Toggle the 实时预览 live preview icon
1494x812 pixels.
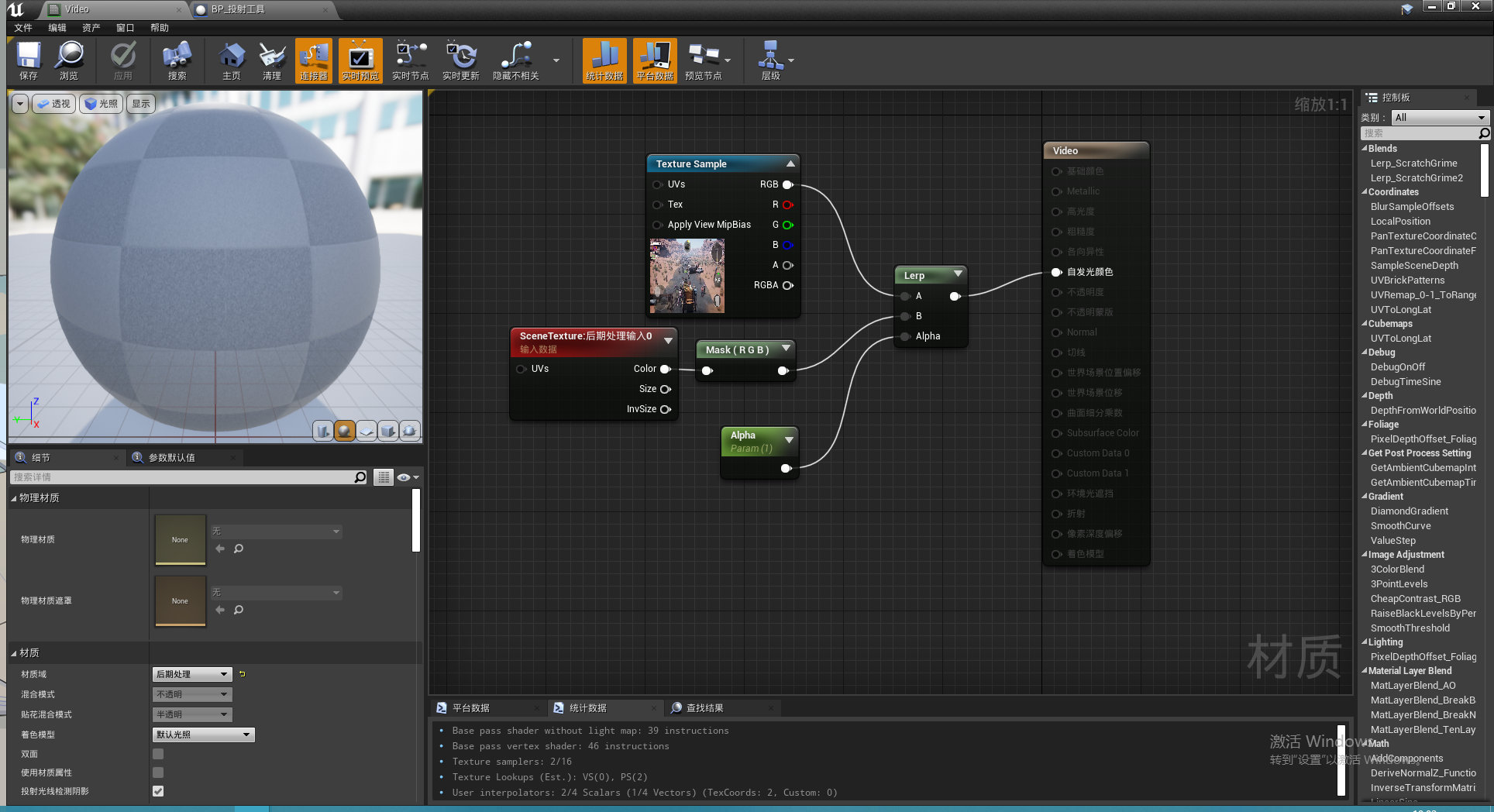[360, 60]
